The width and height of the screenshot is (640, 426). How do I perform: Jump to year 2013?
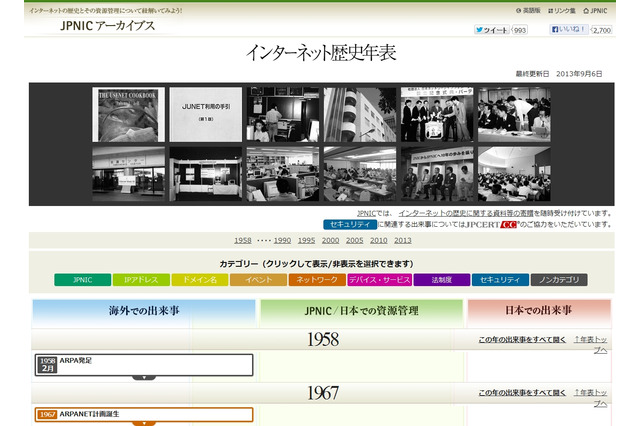402,240
